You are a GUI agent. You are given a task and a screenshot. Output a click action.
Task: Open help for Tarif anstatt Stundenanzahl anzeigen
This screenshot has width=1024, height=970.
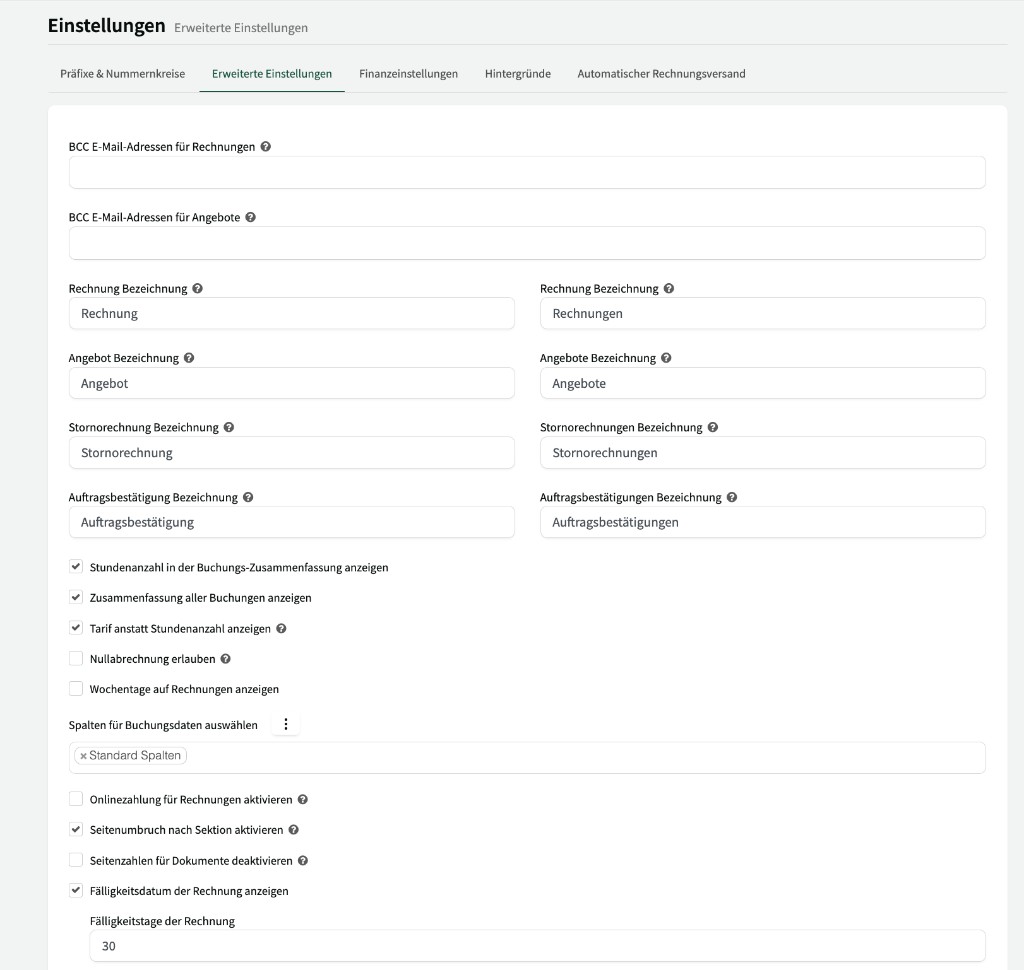282,628
